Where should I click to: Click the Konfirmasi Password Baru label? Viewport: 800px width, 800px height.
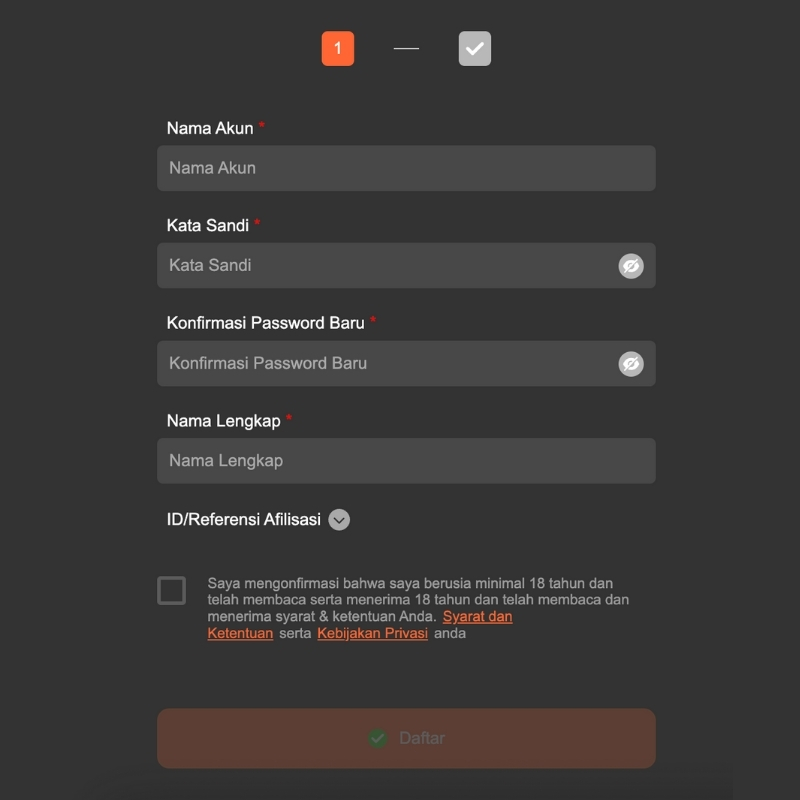(265, 323)
